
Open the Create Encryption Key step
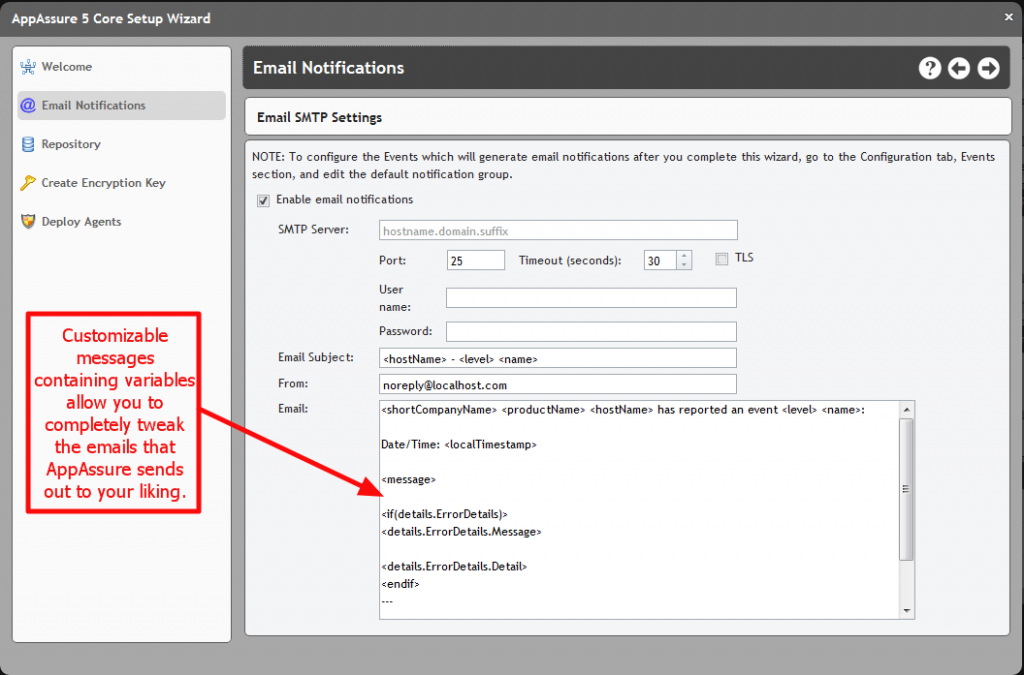[x=121, y=183]
